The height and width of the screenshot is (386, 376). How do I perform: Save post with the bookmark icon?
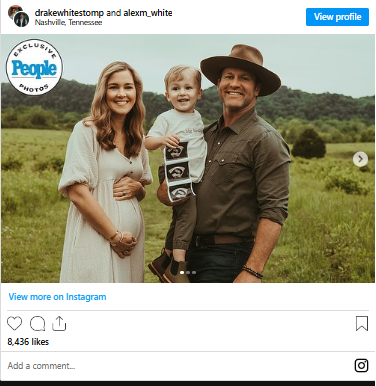point(362,324)
